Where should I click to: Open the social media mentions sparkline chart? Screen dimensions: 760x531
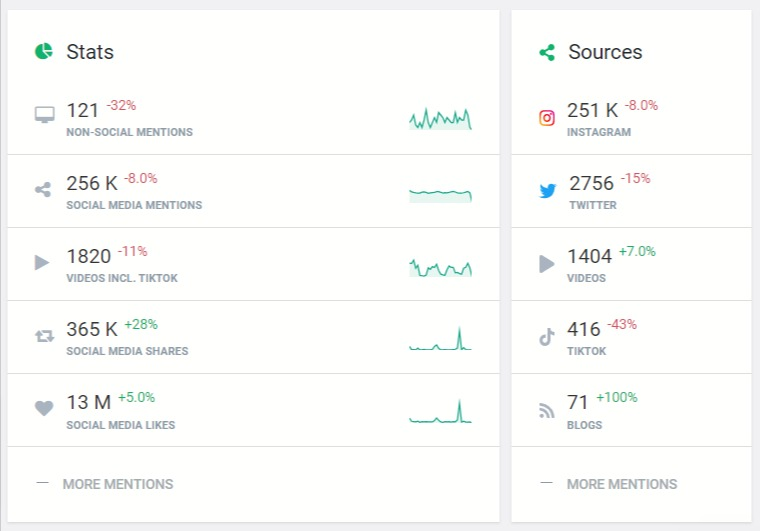(440, 195)
